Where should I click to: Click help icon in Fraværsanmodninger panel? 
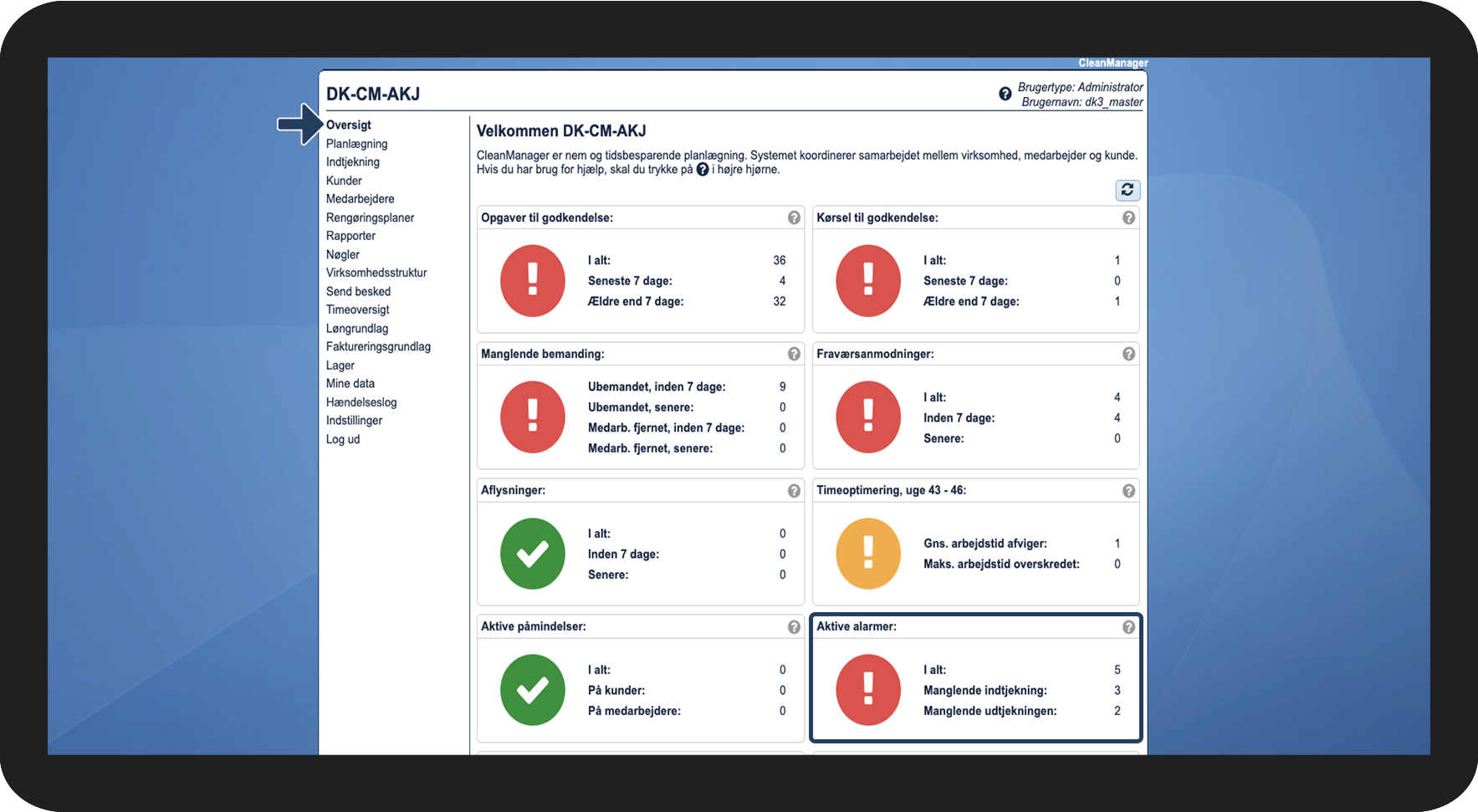1128,354
